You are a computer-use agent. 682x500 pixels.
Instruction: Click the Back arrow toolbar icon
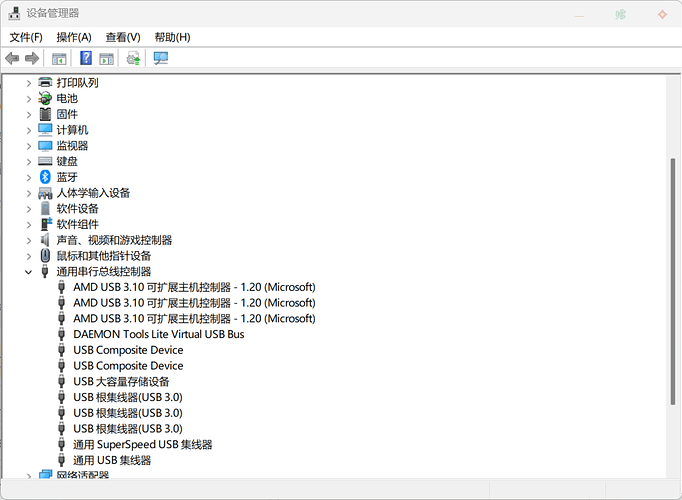point(12,58)
